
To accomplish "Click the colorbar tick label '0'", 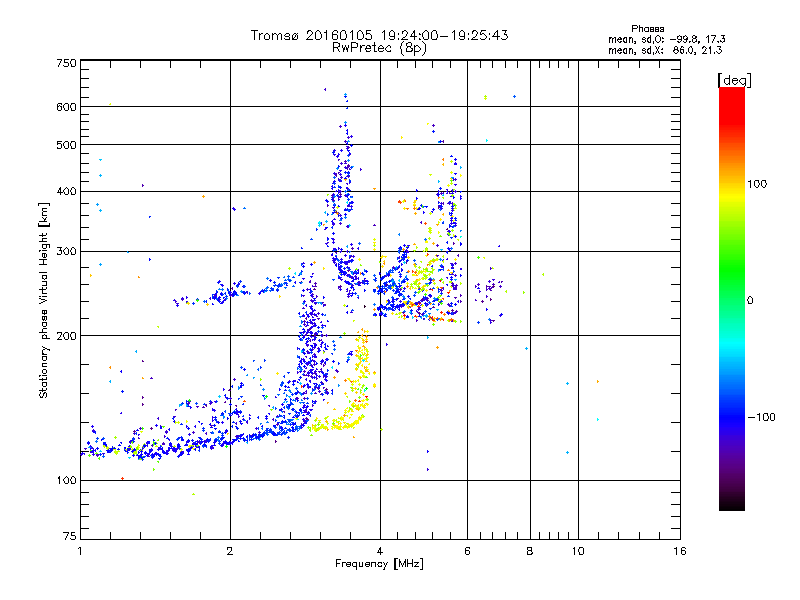I will click(750, 301).
